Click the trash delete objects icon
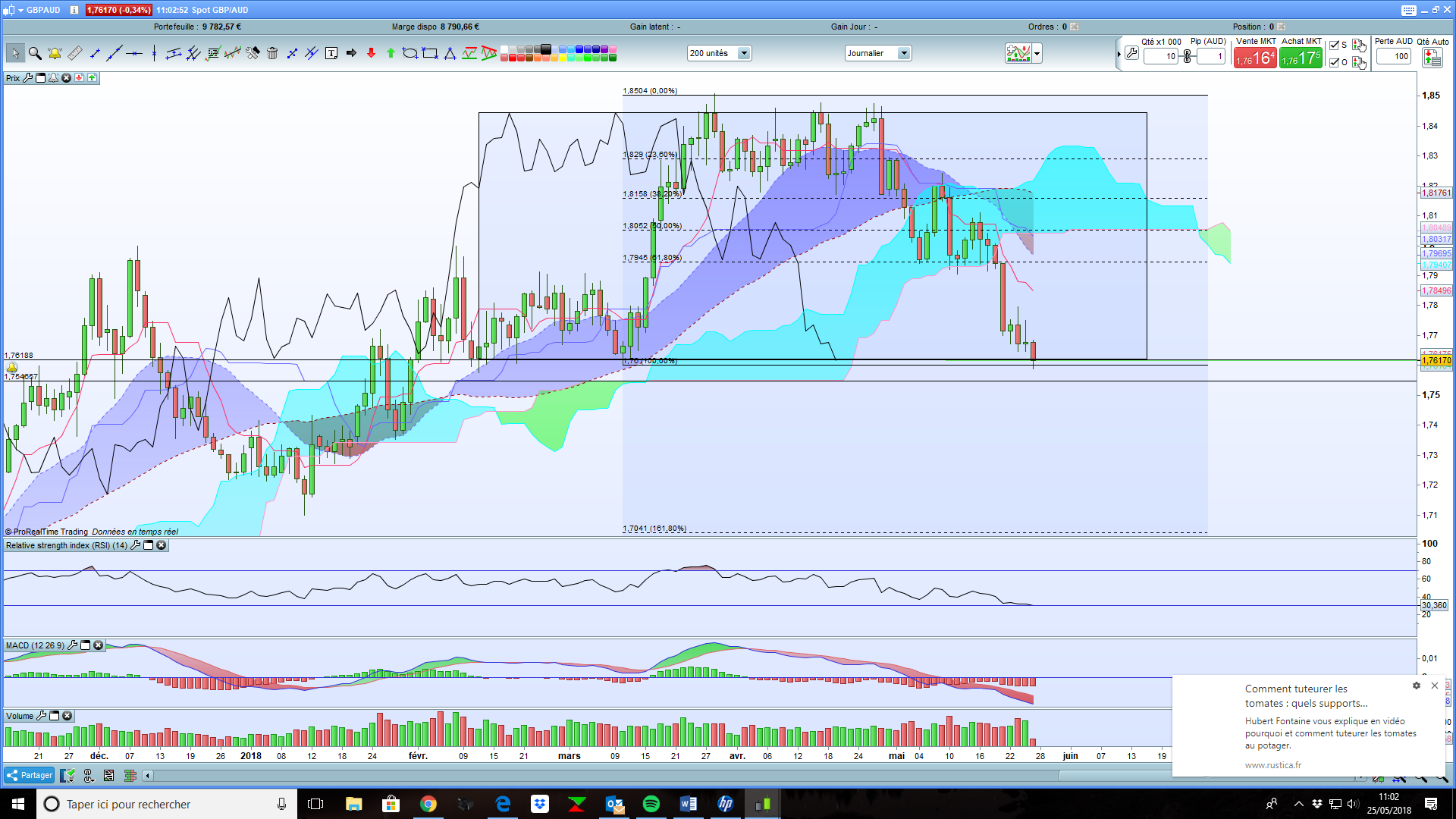Image resolution: width=1456 pixels, height=819 pixels. [x=272, y=53]
